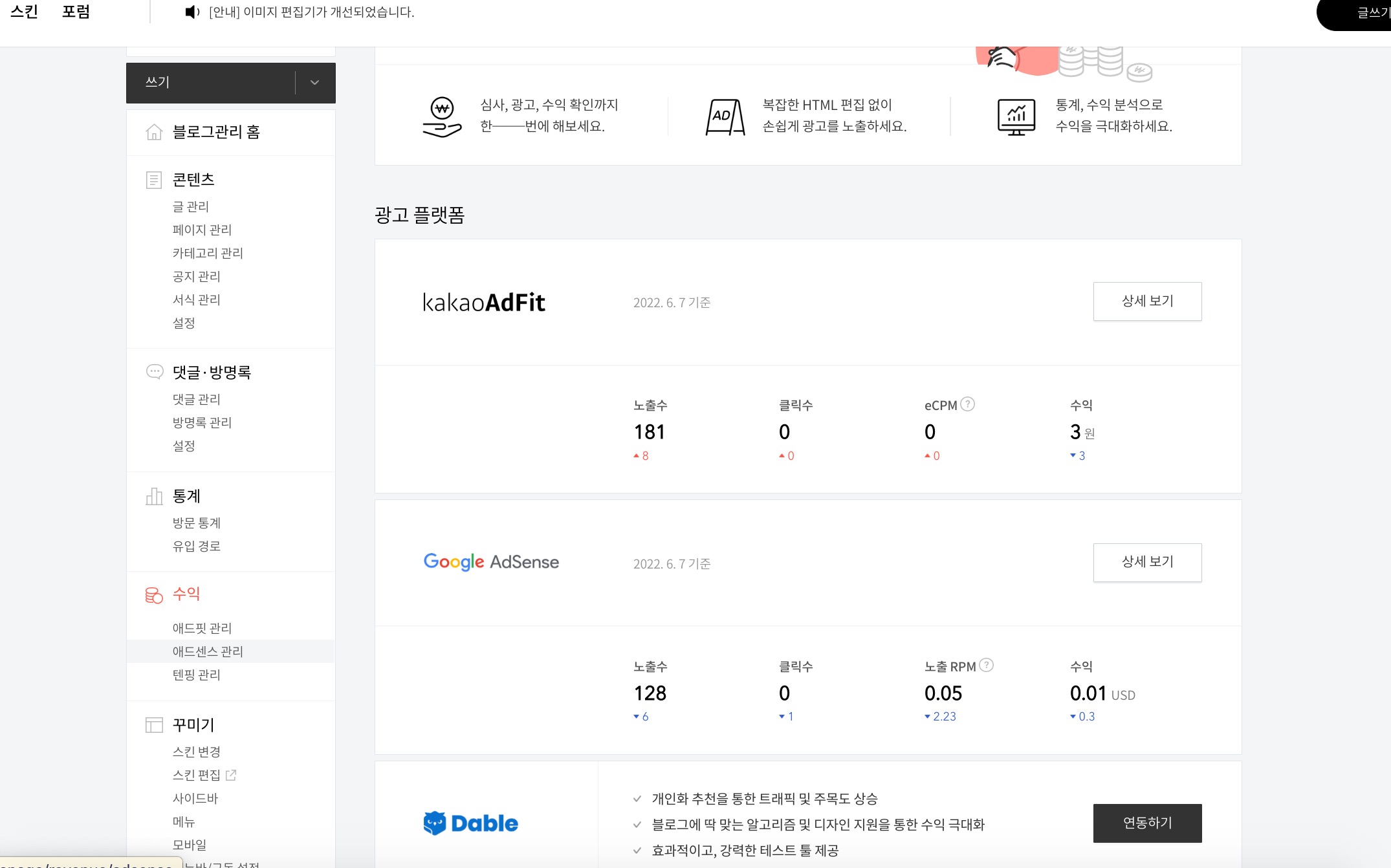The image size is (1391, 868).
Task: Open the 포럼 menu in top bar
Action: click(76, 12)
